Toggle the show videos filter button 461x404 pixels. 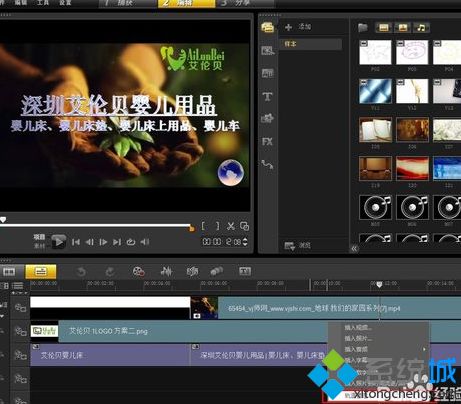[x=384, y=28]
